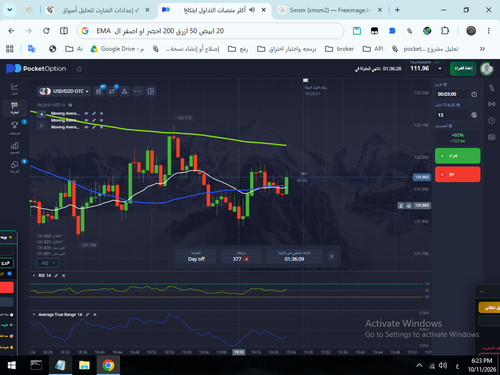Screen dimensions: 500x375
Task: Open the Ai bookmarks folder
Action: pos(74,49)
